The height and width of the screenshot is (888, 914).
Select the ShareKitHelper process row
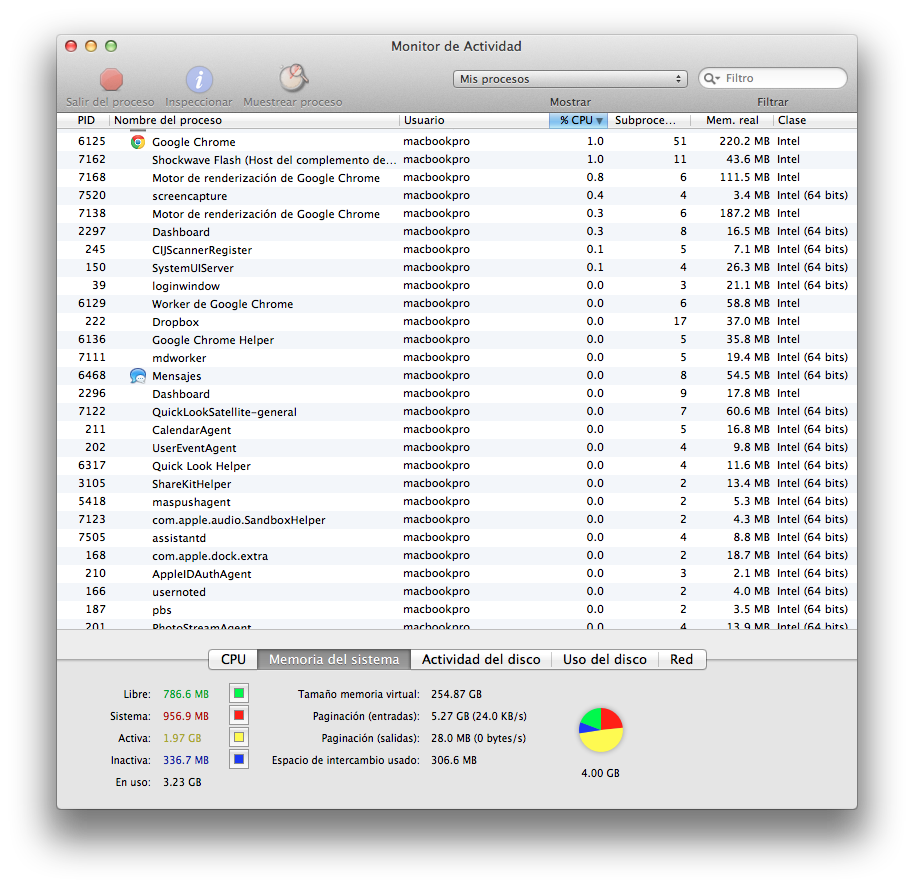click(457, 484)
